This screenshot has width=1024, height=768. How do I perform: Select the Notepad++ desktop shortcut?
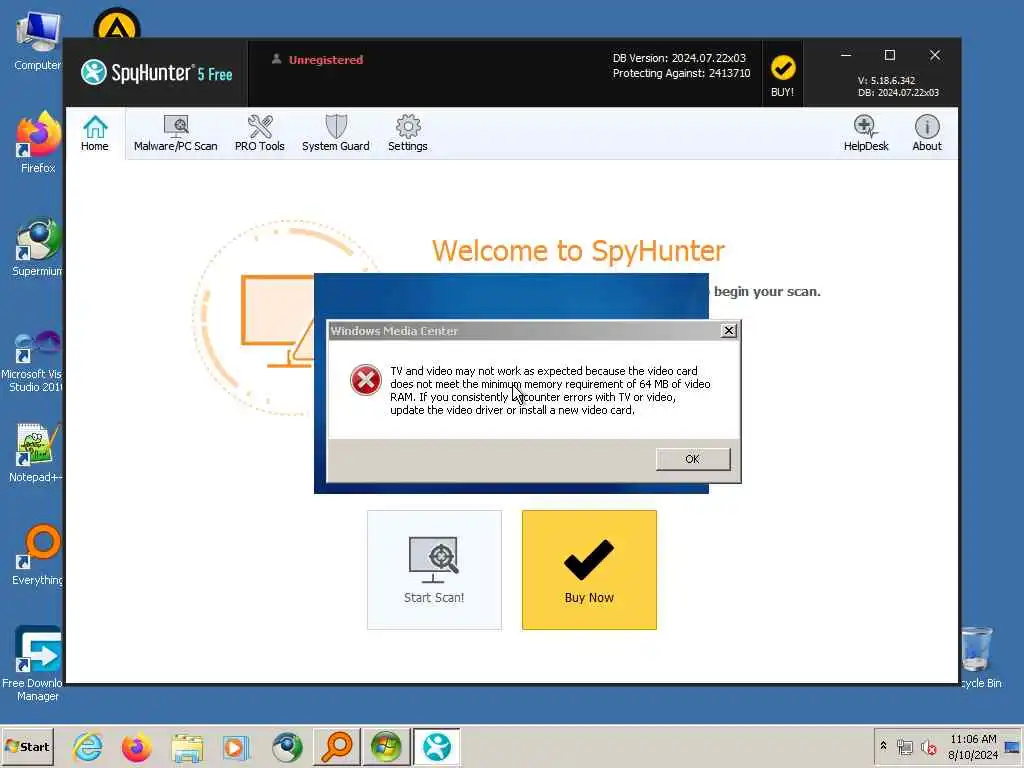37,453
